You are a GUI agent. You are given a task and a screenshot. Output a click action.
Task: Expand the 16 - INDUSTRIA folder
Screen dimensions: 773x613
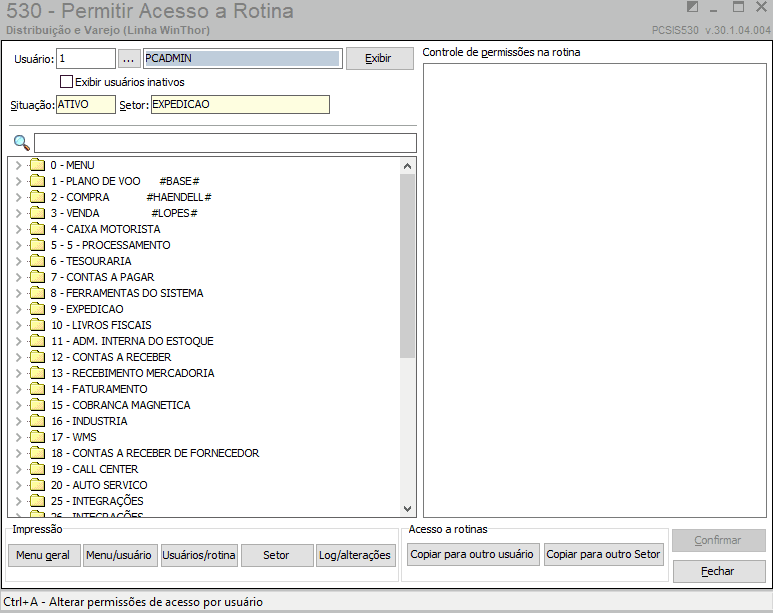point(18,421)
